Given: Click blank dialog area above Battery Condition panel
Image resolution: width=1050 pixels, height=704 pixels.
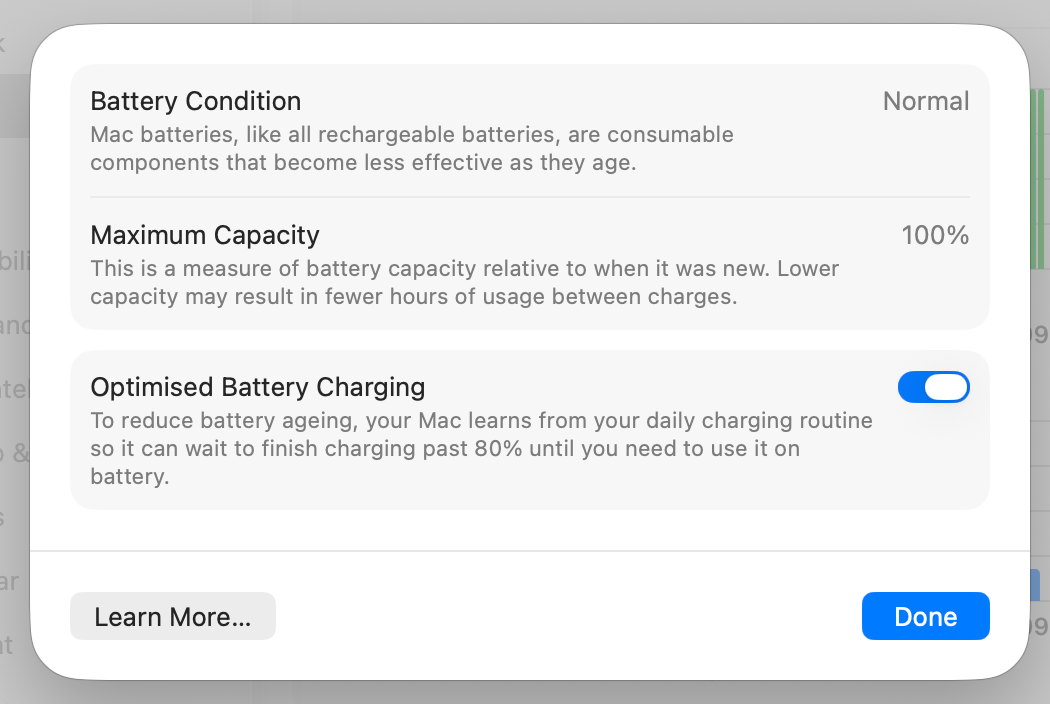Looking at the screenshot, I should click(530, 46).
